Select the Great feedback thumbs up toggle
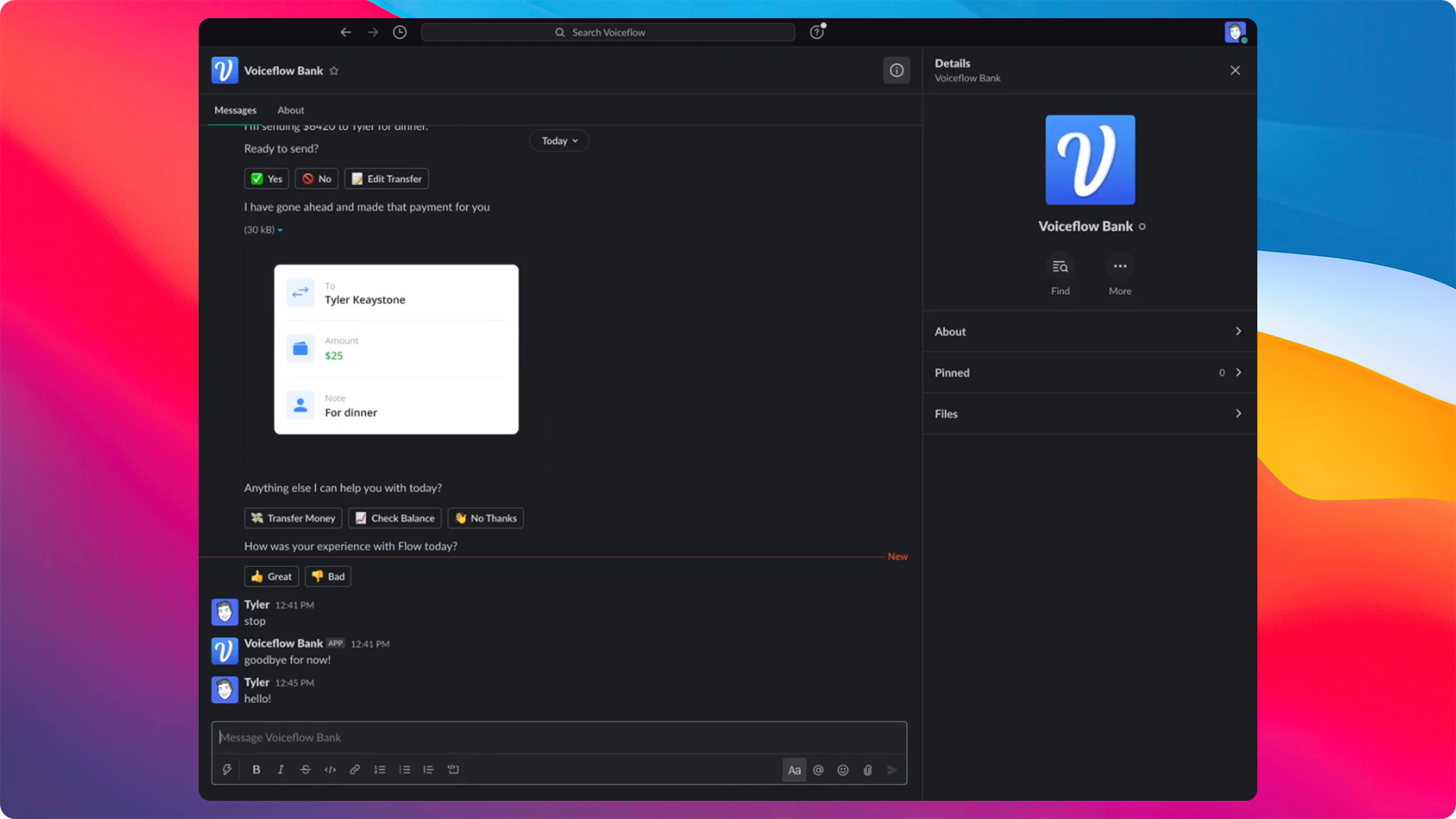1456x819 pixels. click(271, 576)
